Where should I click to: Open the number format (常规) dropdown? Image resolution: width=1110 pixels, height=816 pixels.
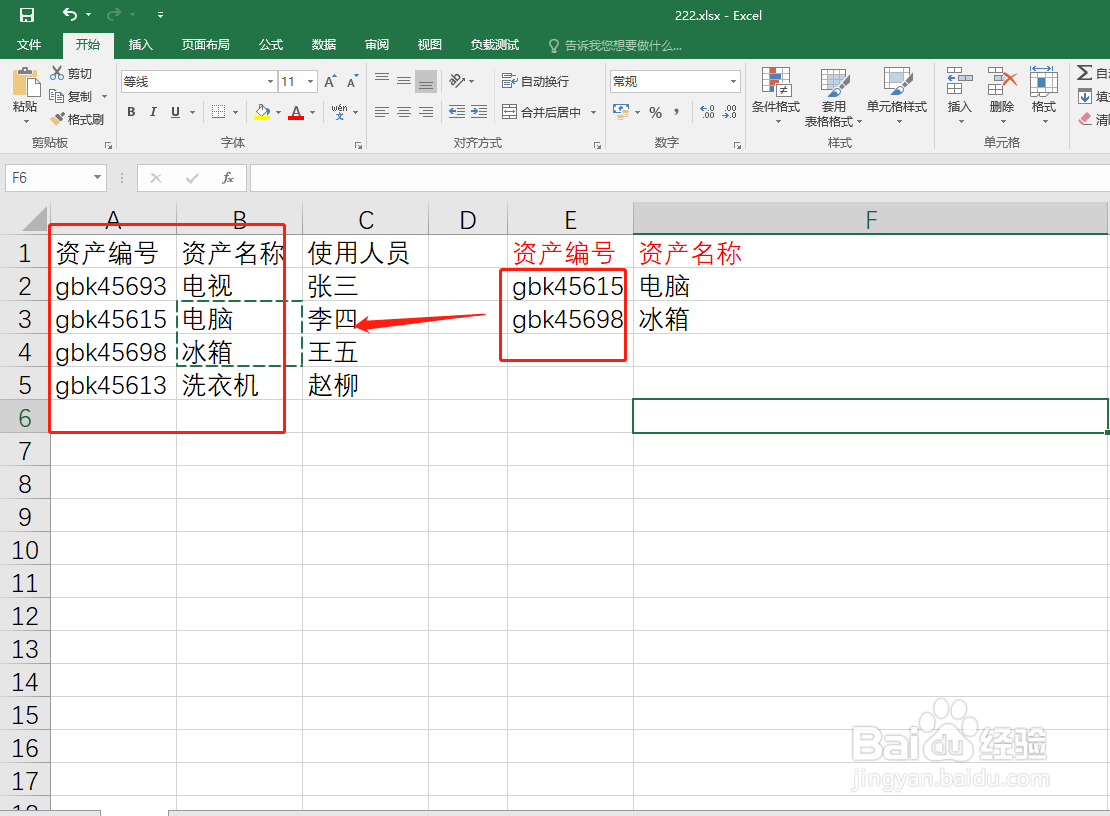coord(732,80)
